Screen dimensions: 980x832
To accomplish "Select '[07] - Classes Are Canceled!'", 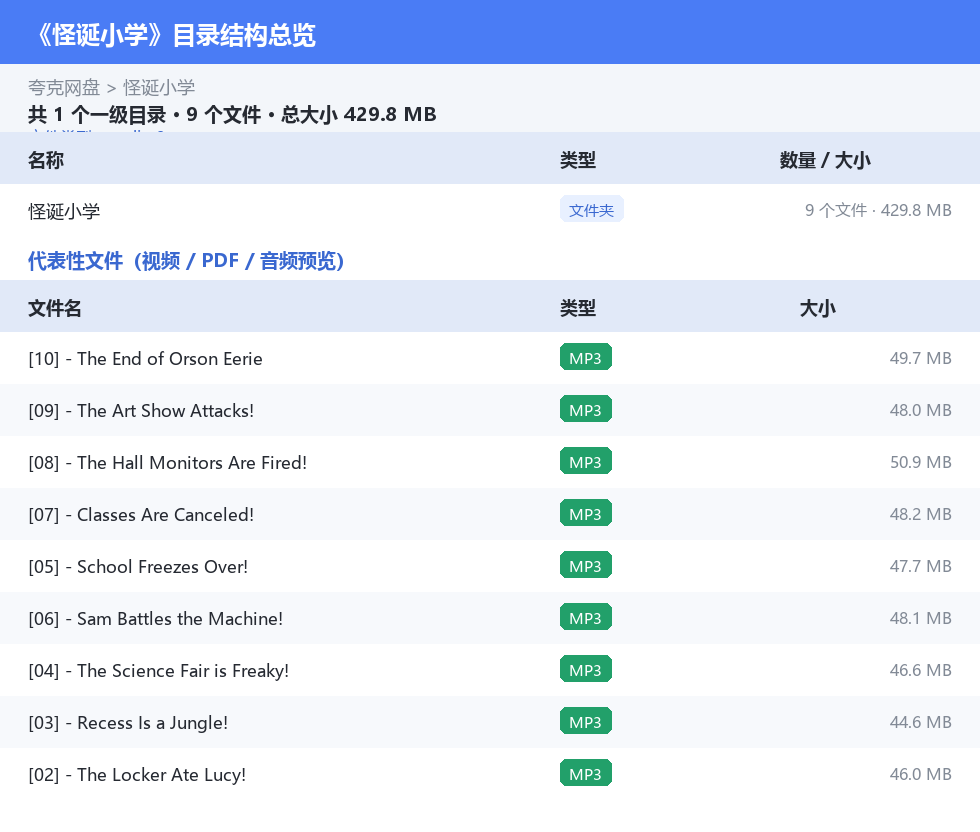I will point(141,514).
